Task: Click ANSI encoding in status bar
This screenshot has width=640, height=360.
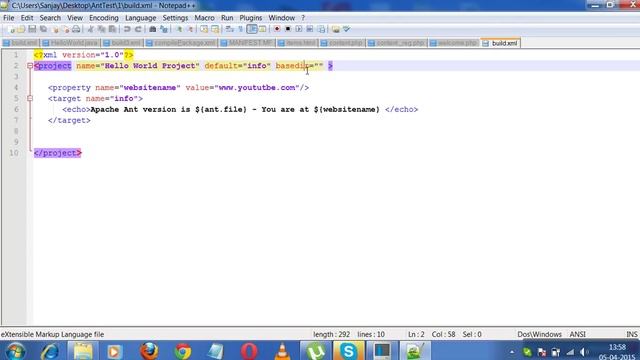Action: pos(578,334)
